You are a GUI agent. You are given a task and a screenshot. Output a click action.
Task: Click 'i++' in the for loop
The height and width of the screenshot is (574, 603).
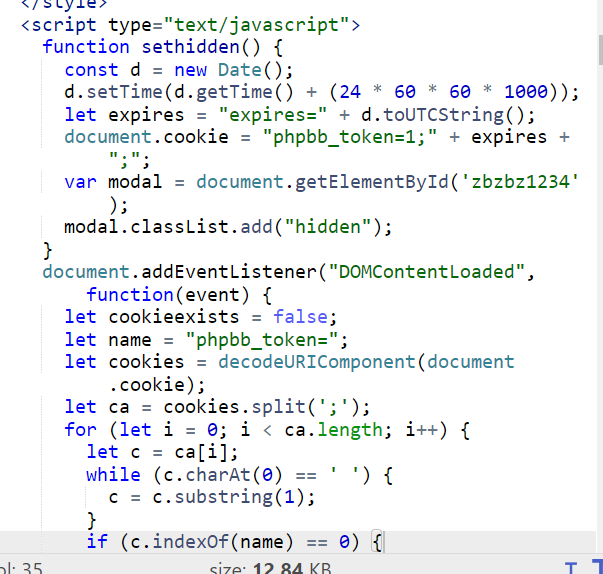[x=421, y=430]
